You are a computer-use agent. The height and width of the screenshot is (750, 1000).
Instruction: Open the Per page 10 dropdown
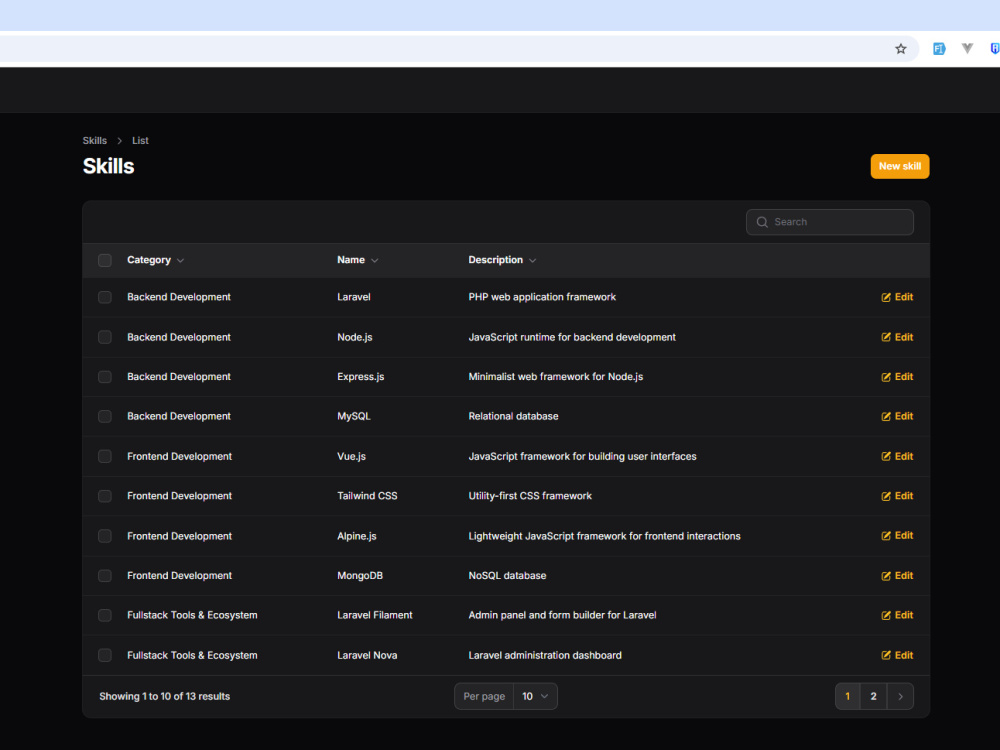coord(534,696)
